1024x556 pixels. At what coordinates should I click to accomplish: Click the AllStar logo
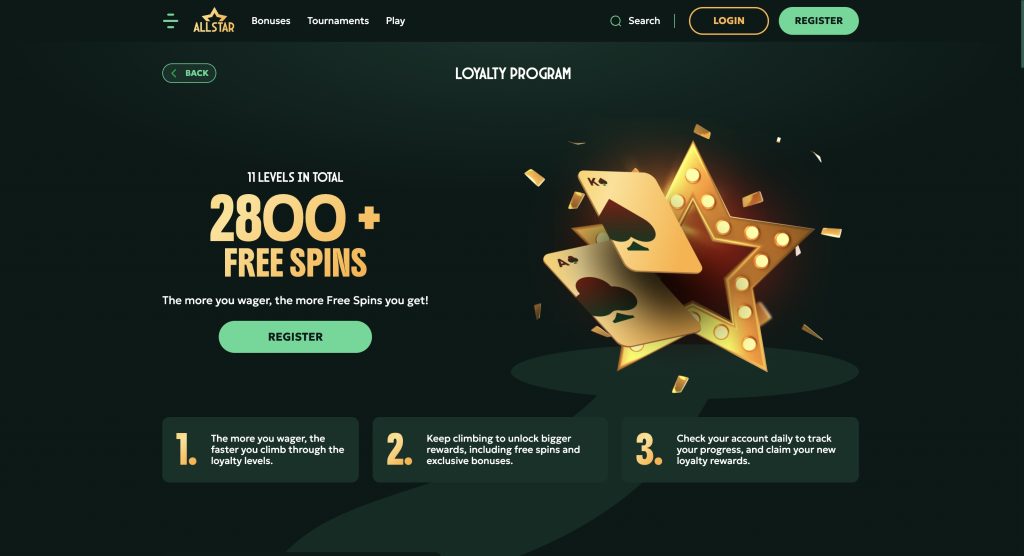pyautogui.click(x=214, y=20)
